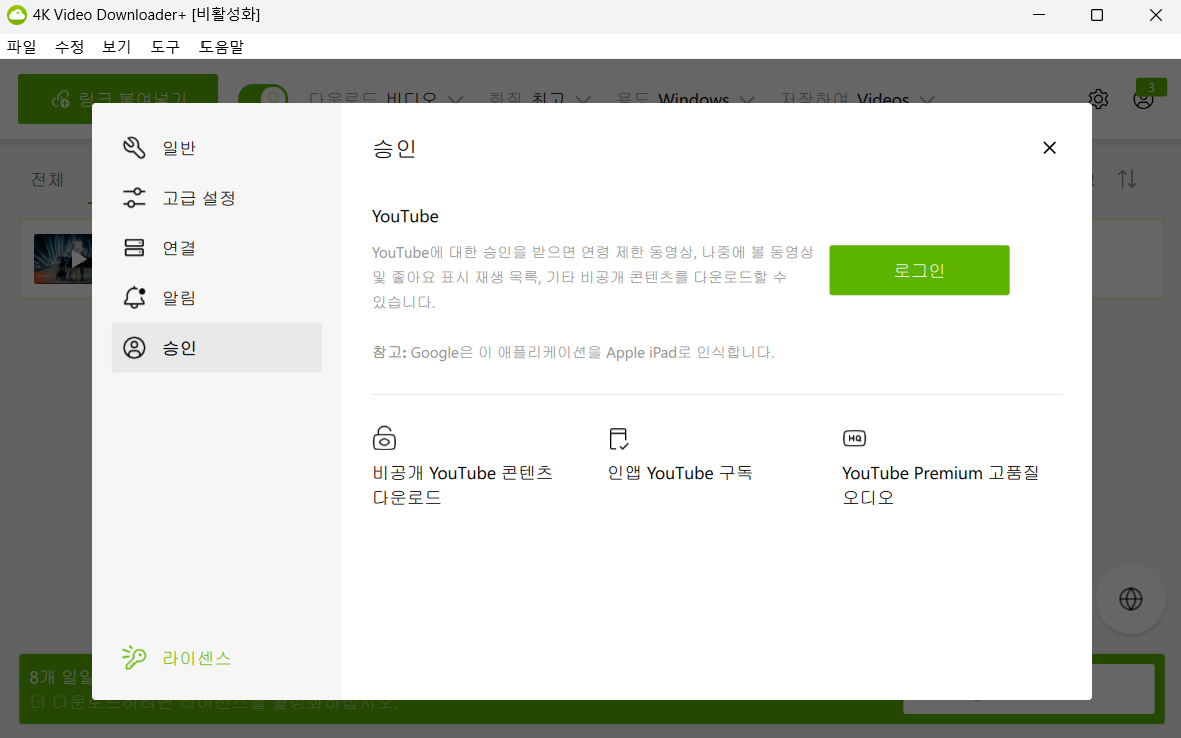Click the YouTube Premium 고품질 오디오 text
This screenshot has height=738, width=1181.
[x=940, y=485]
